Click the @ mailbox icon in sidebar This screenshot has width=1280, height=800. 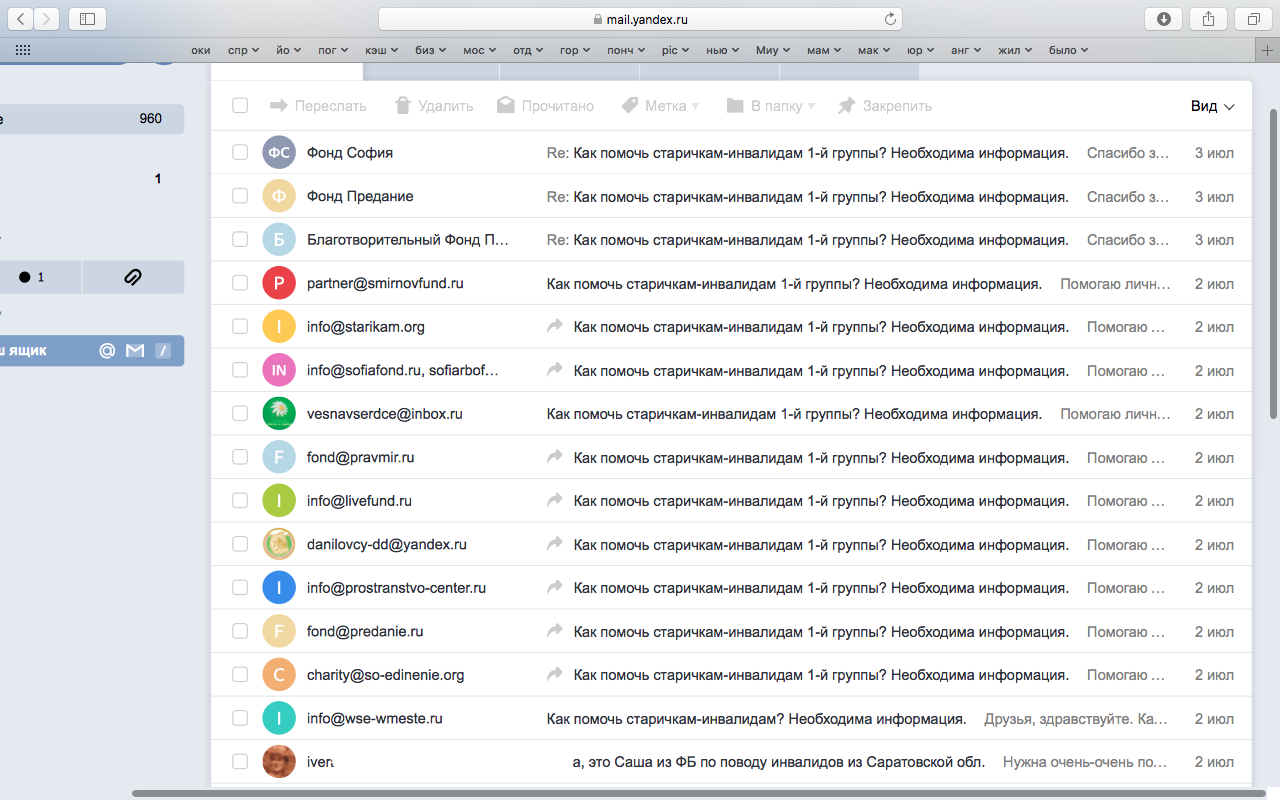[107, 350]
